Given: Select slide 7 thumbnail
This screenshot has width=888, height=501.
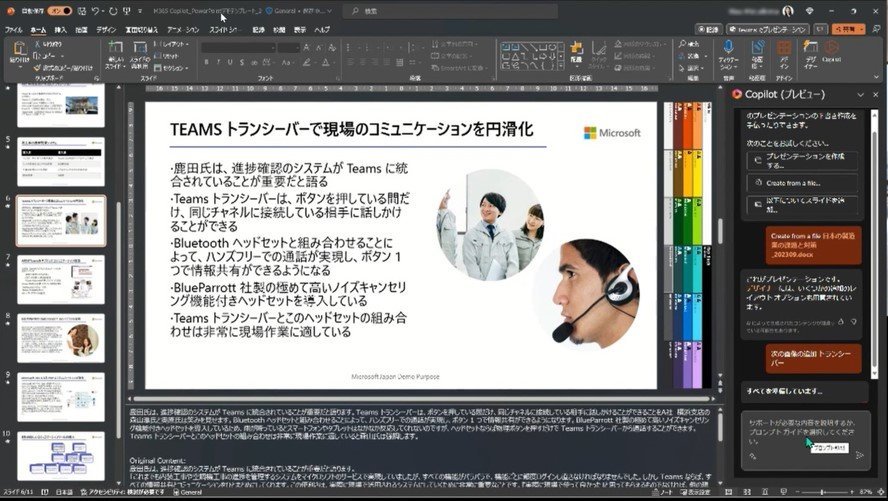Looking at the screenshot, I should [61, 279].
